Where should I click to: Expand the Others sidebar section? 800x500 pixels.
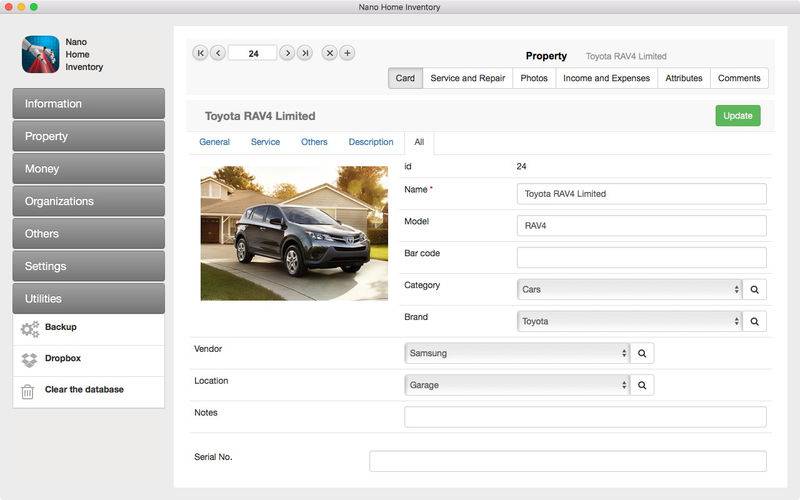point(89,234)
